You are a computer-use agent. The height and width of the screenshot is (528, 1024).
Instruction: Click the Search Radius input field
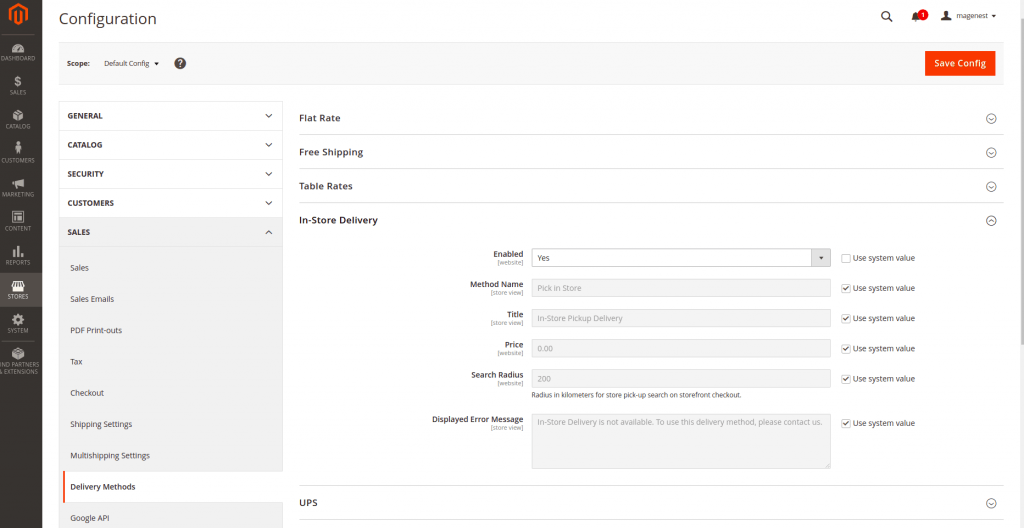[681, 378]
